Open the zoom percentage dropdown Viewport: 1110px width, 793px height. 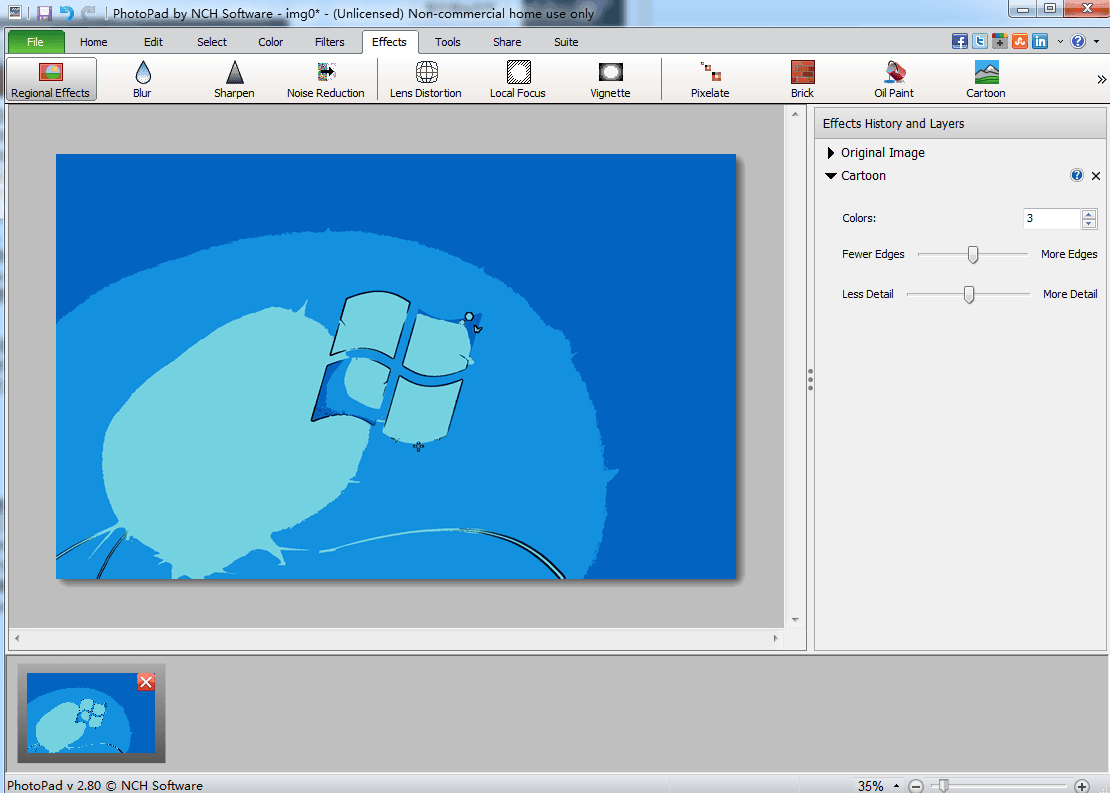coord(896,786)
